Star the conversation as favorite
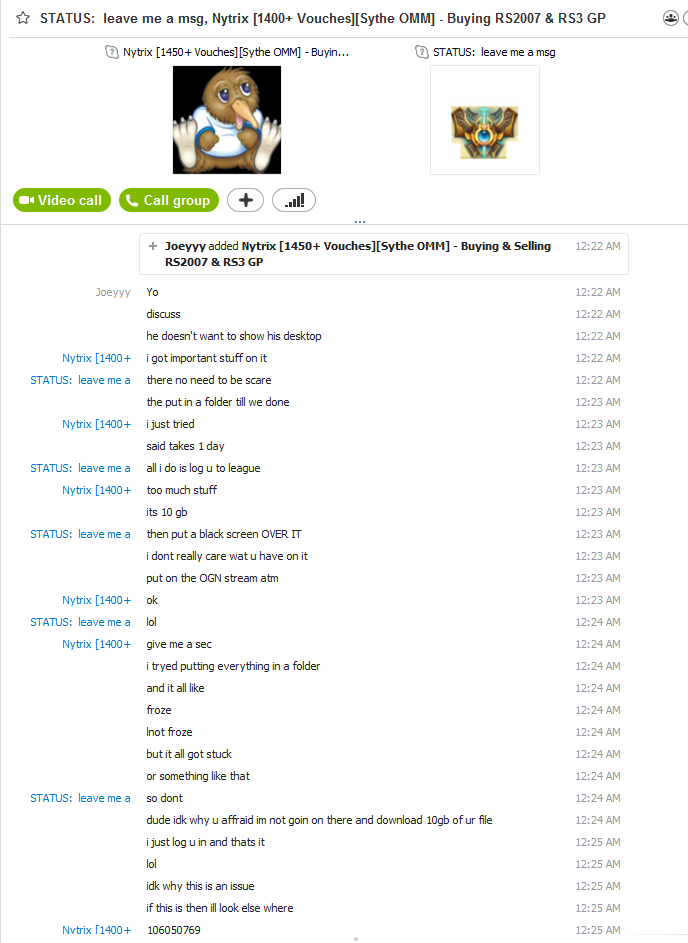Viewport: 688px width, 943px height. click(23, 18)
